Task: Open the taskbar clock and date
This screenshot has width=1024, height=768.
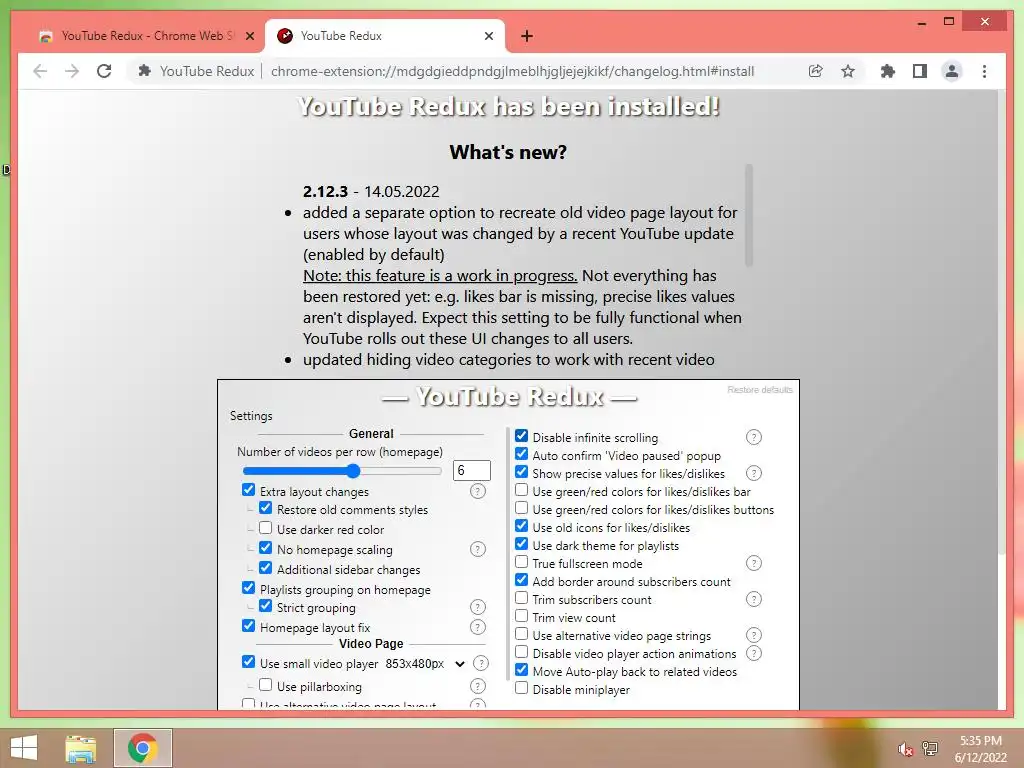Action: pos(980,749)
